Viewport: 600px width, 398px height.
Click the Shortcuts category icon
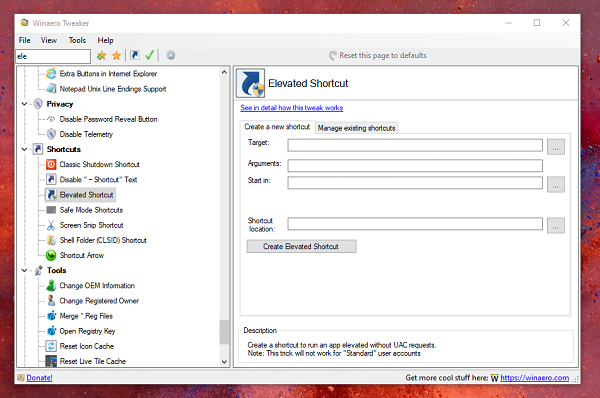coord(38,149)
